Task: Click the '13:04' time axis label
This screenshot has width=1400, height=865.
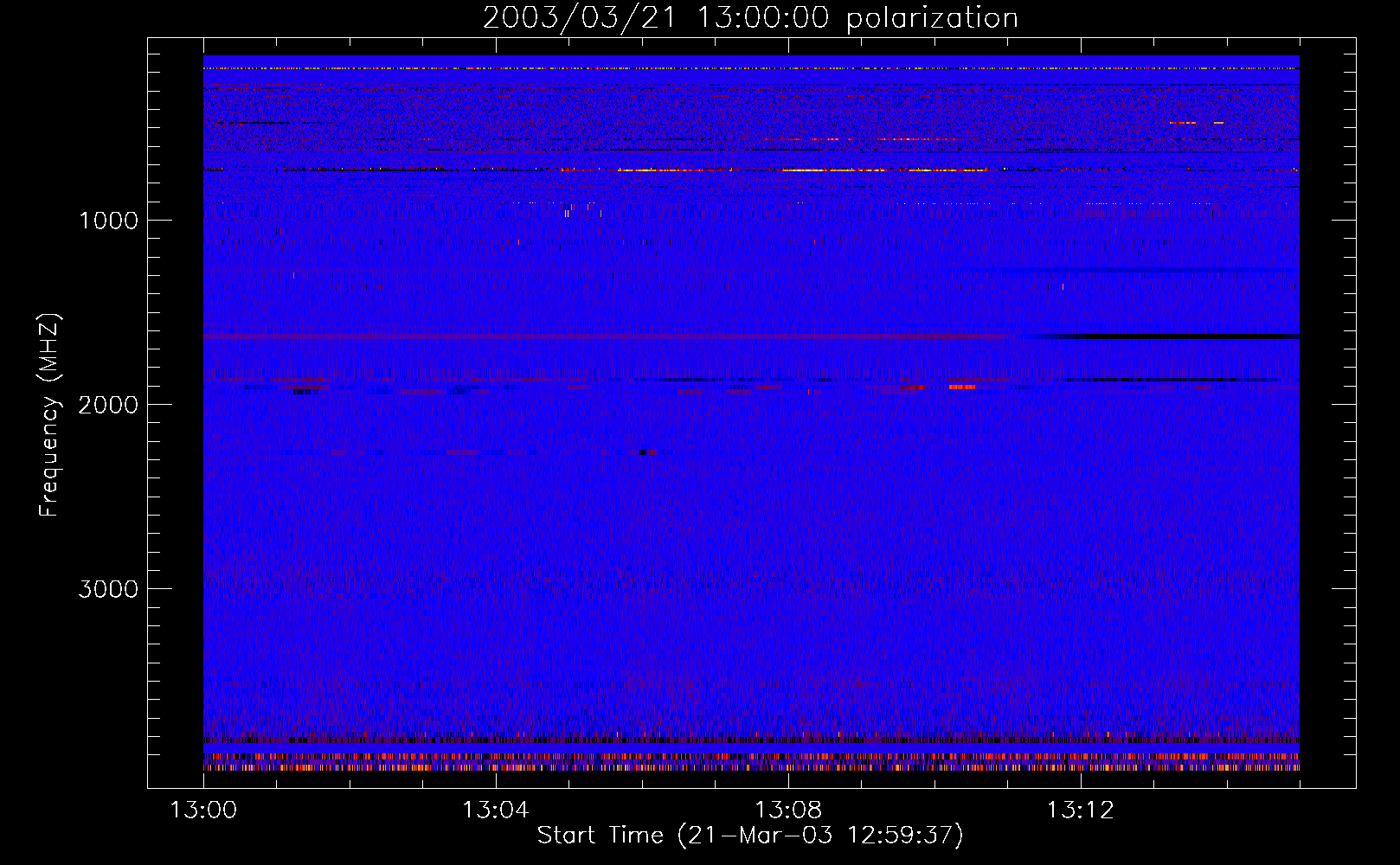Action: [x=495, y=811]
